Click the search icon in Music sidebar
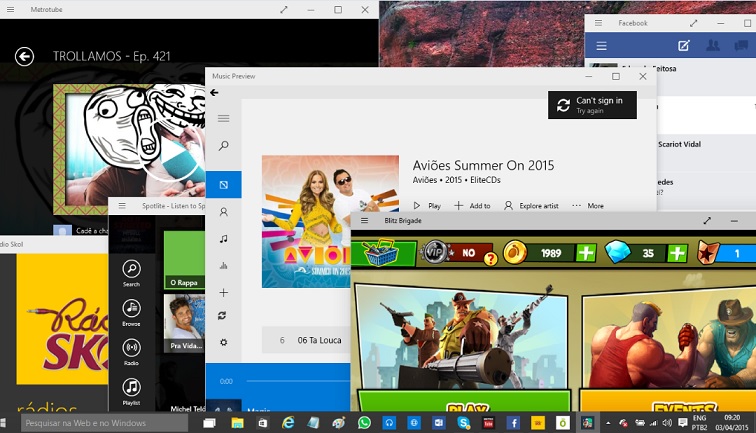756x433 pixels. 223,146
